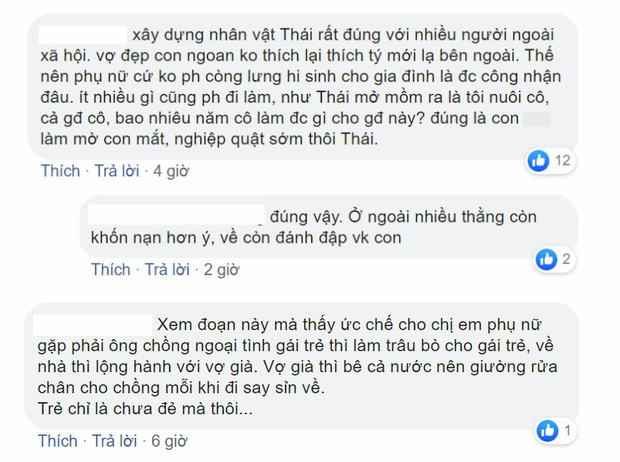Click the thumbs-up reaction icon beside 2
The height and width of the screenshot is (462, 620).
coord(546,260)
